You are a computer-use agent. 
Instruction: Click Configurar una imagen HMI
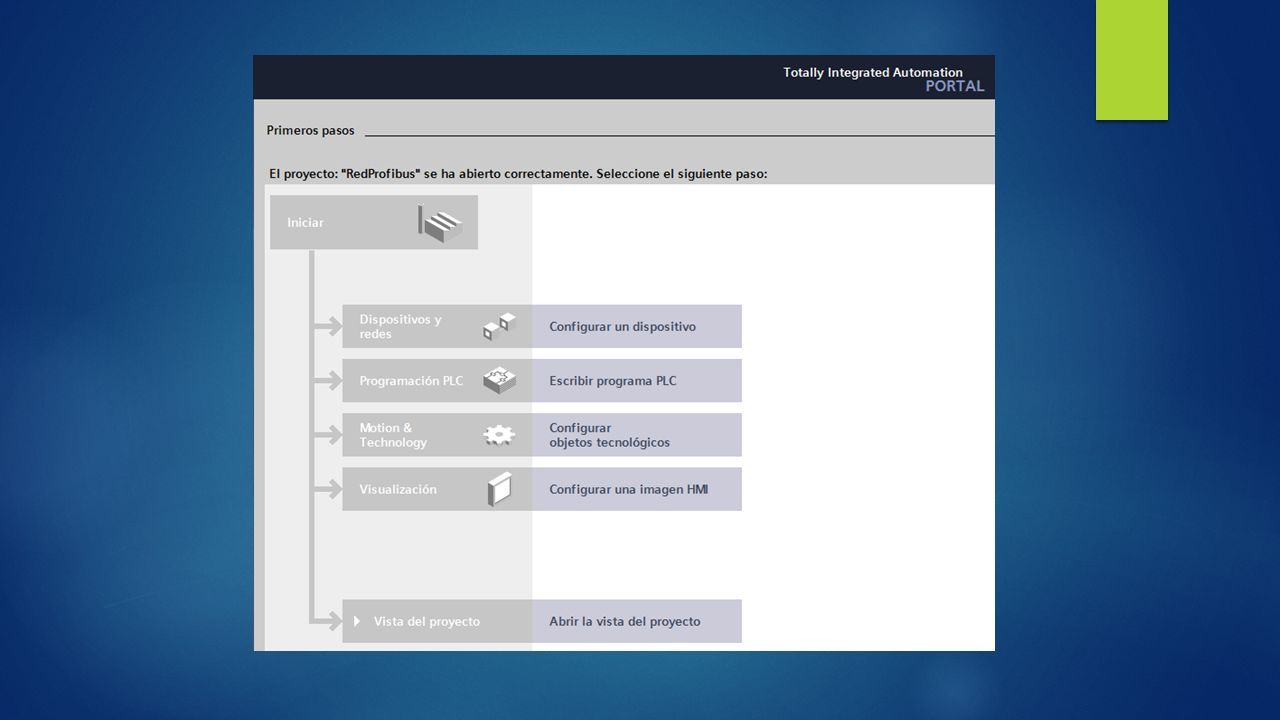point(637,489)
